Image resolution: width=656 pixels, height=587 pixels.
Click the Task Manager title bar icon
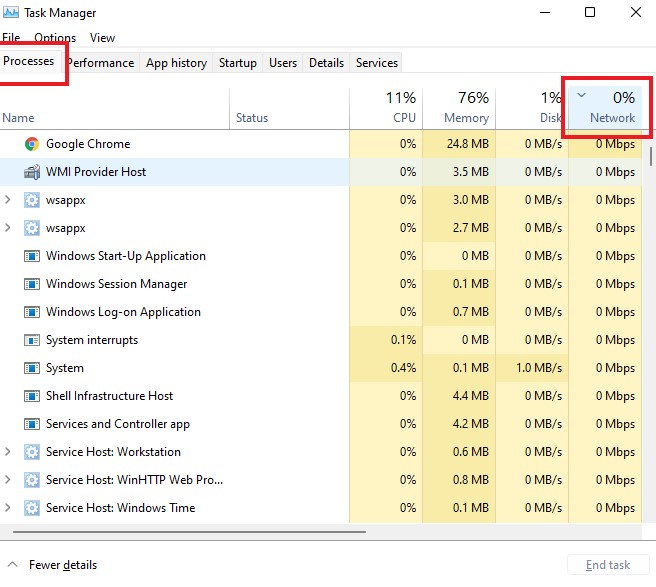tap(11, 13)
